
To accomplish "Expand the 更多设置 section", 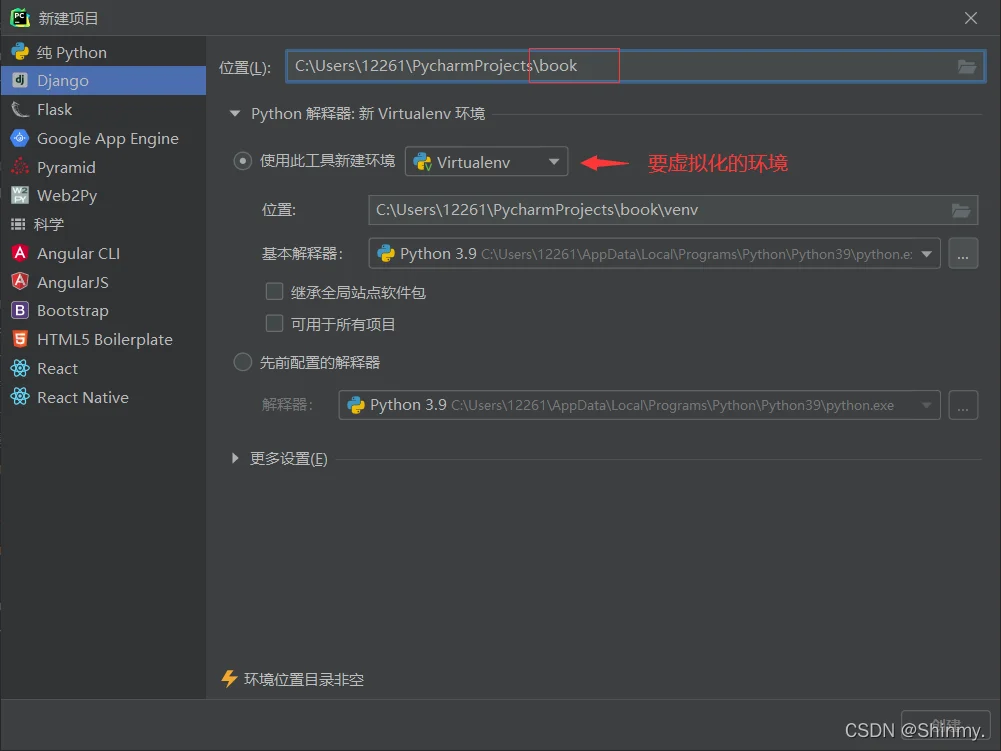I will tap(235, 458).
